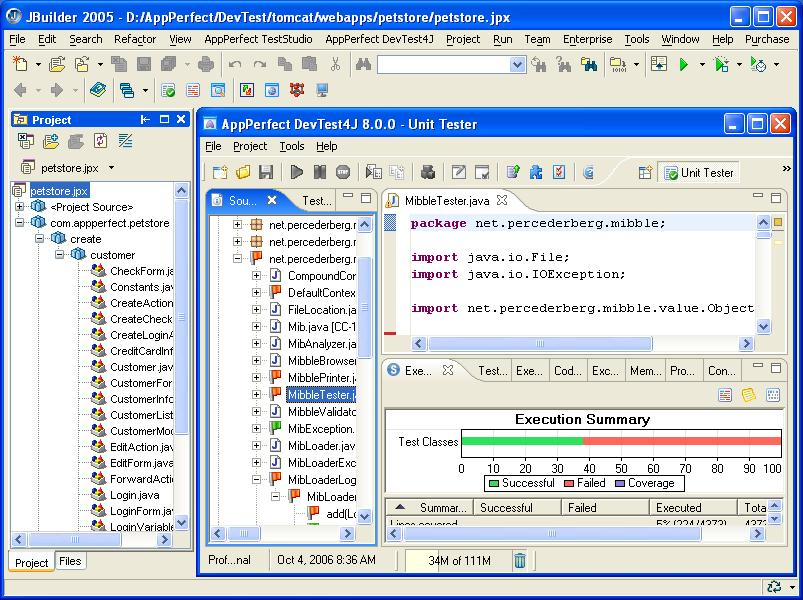This screenshot has height=600, width=803.
Task: Click the New project icon in Unit Tester toolbar
Action: pos(220,172)
